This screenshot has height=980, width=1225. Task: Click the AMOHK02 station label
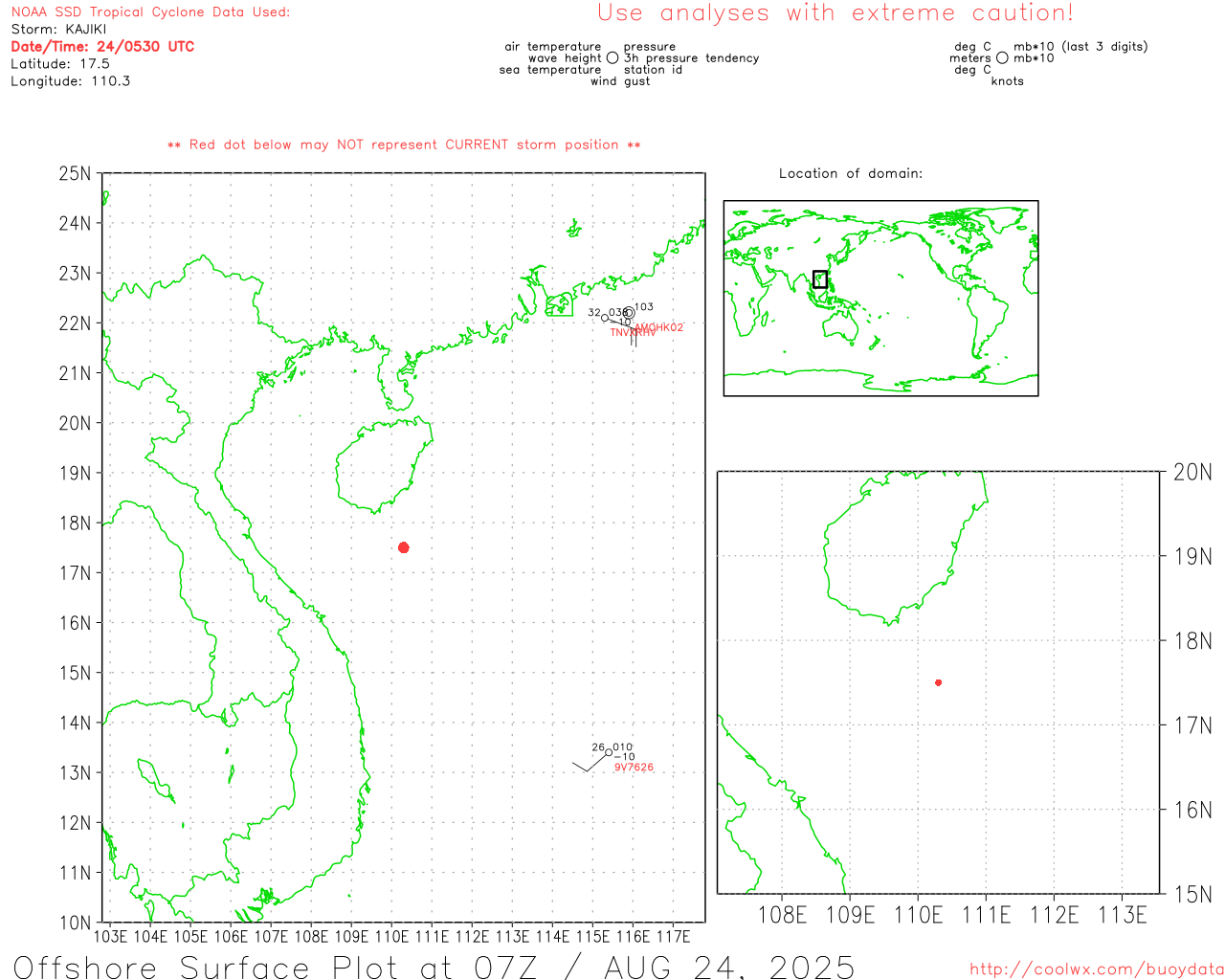click(659, 327)
